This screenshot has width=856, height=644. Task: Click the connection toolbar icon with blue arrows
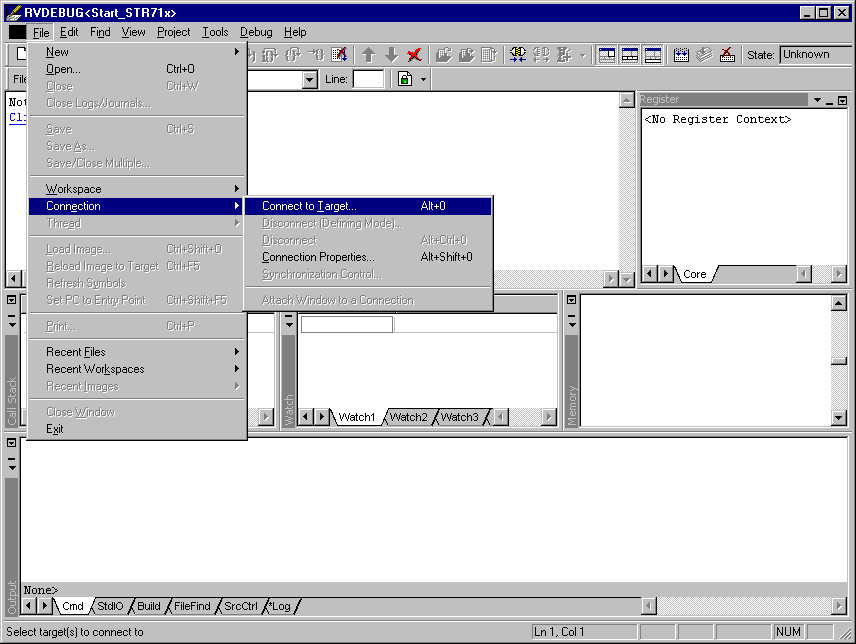pos(518,55)
